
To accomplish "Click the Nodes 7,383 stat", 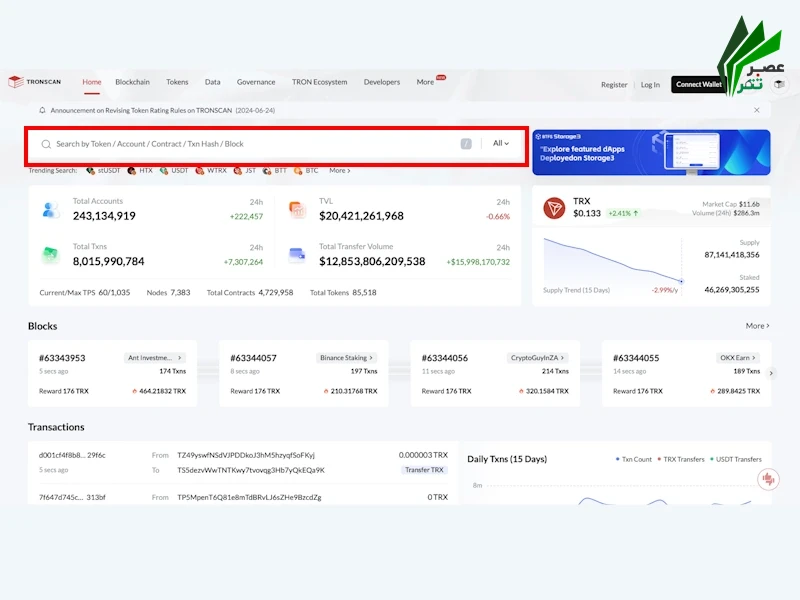I will 168,292.
